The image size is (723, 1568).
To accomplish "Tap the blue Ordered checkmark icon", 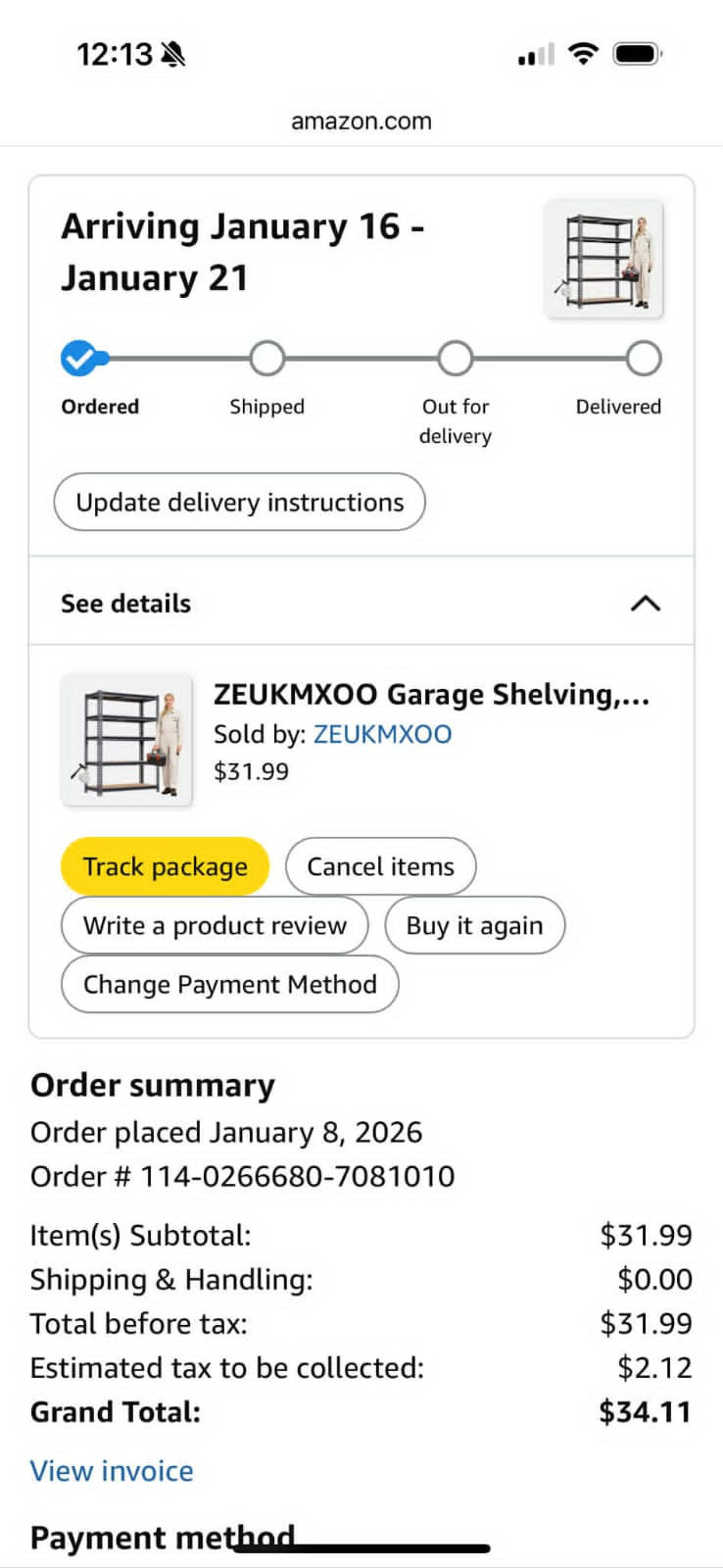I will pyautogui.click(x=79, y=359).
